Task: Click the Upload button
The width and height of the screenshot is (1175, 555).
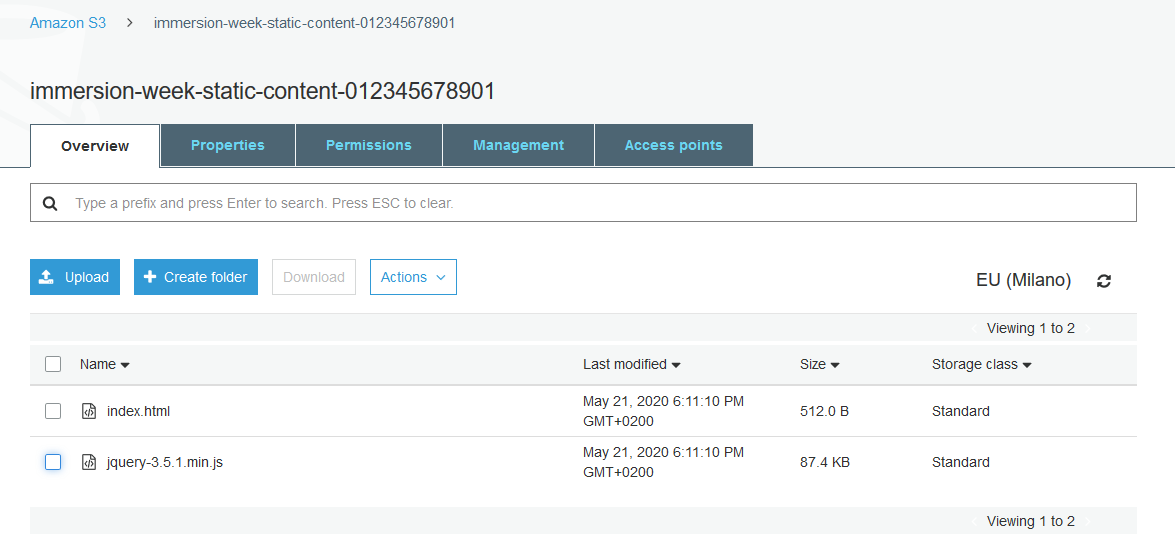Action: click(75, 277)
